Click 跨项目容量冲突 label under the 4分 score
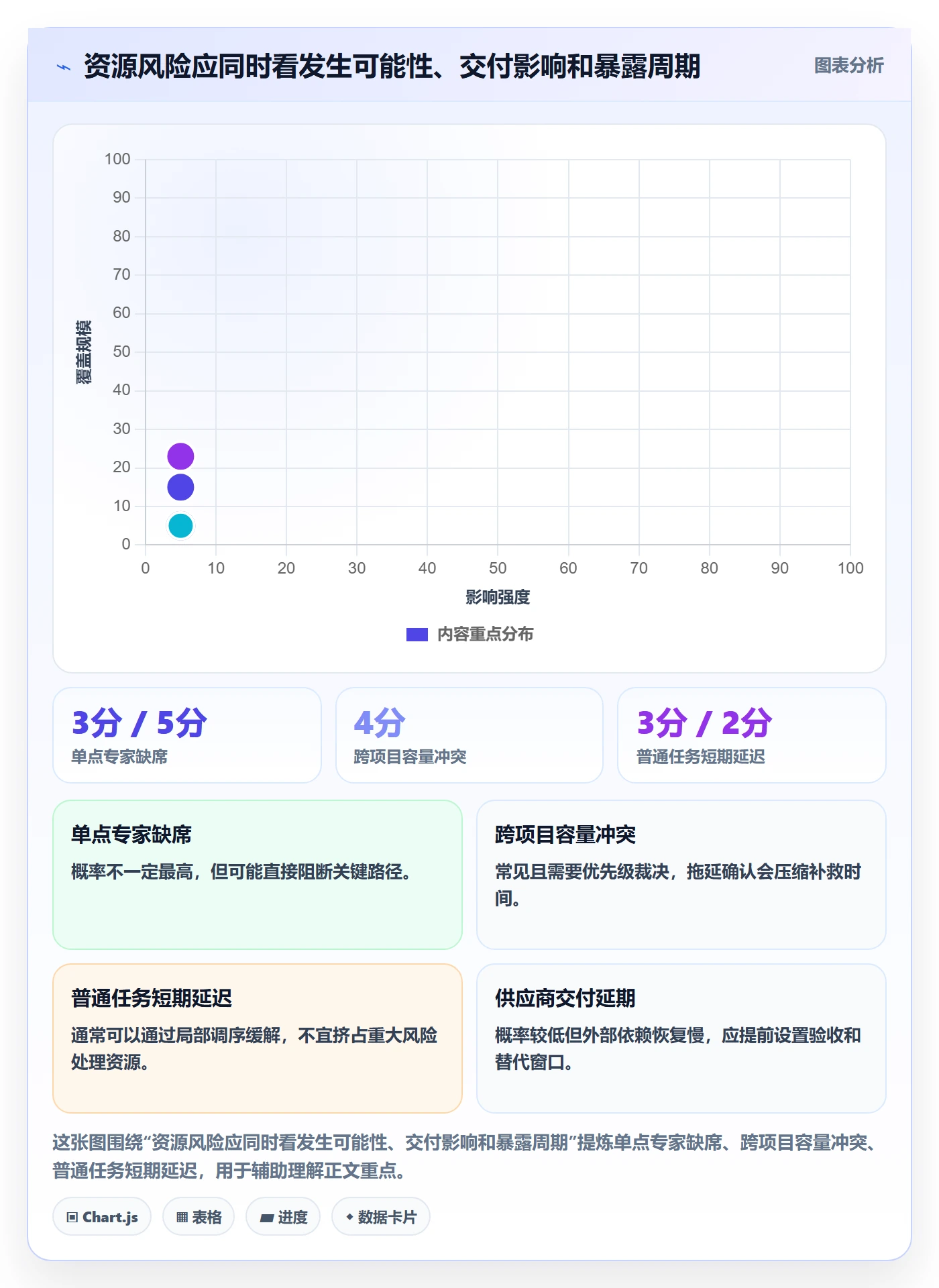The image size is (939, 1288). pos(410,757)
